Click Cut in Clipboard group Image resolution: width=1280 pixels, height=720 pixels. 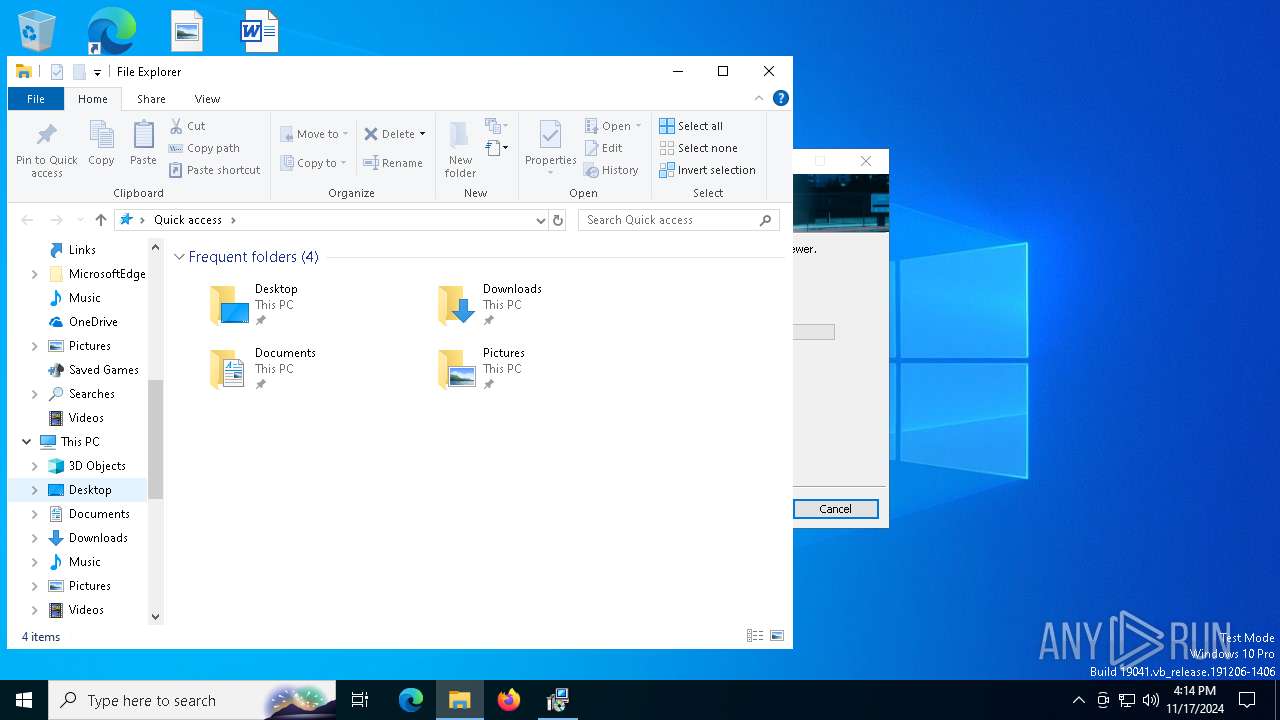187,126
